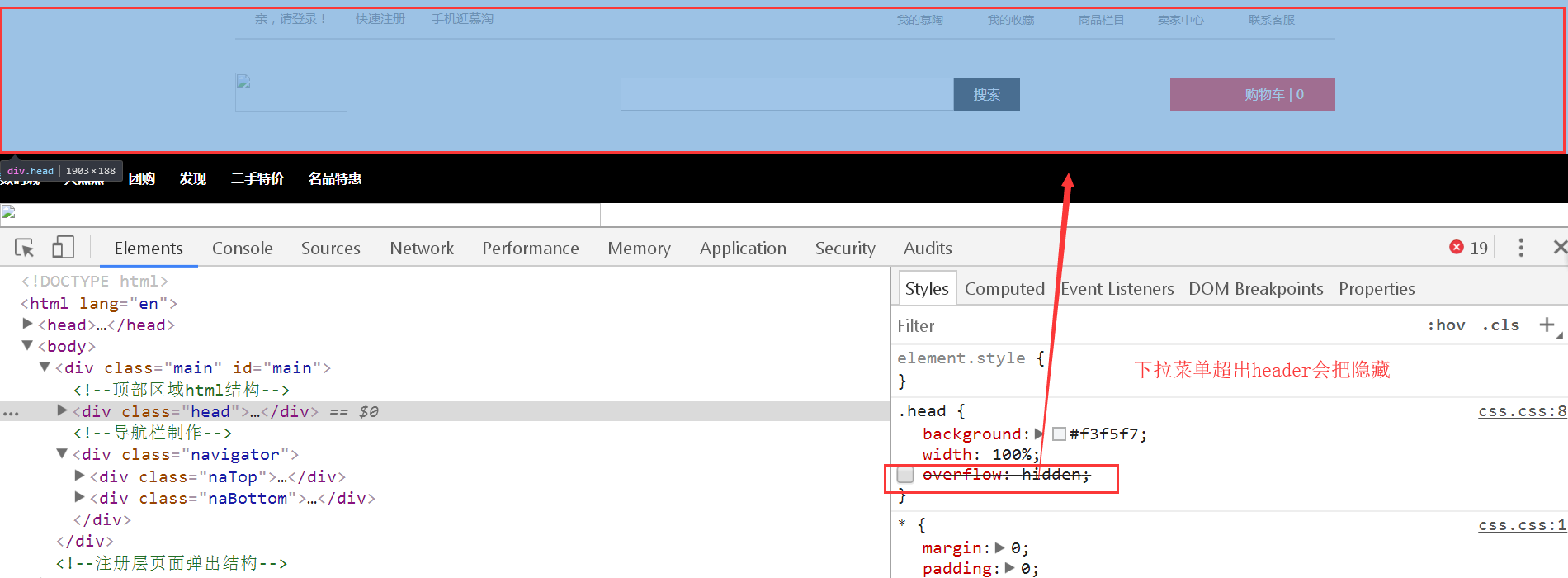Open the css.css:1 source link
Viewport: 1568px width, 578px height.
tap(1522, 525)
